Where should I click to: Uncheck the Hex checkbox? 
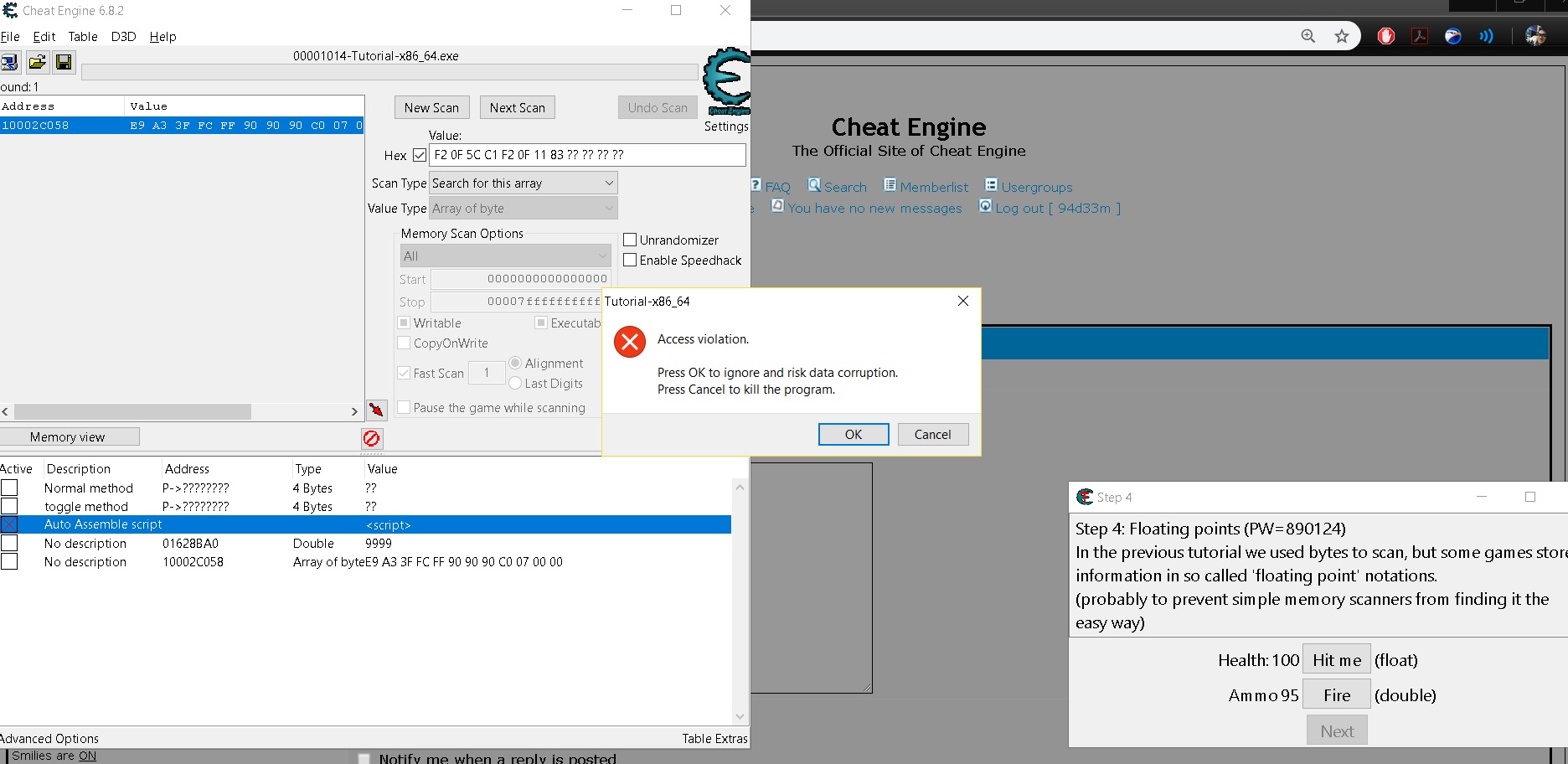point(420,155)
